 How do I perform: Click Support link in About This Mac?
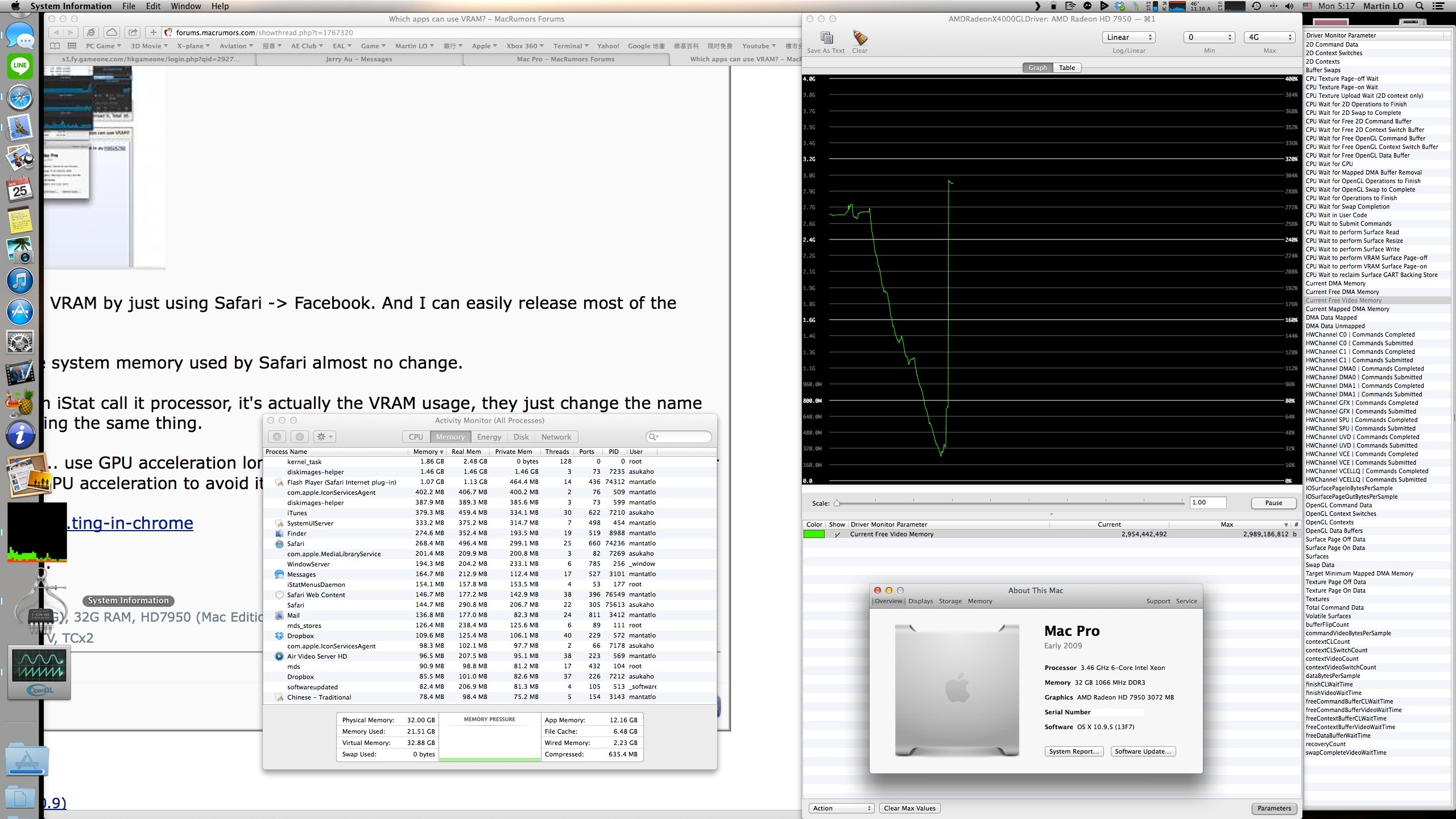[x=1158, y=601]
